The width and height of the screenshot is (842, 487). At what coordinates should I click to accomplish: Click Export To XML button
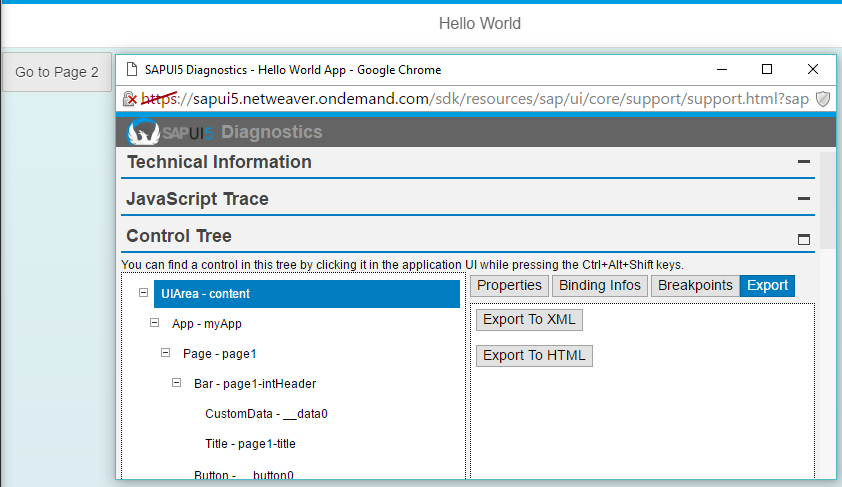click(x=529, y=319)
